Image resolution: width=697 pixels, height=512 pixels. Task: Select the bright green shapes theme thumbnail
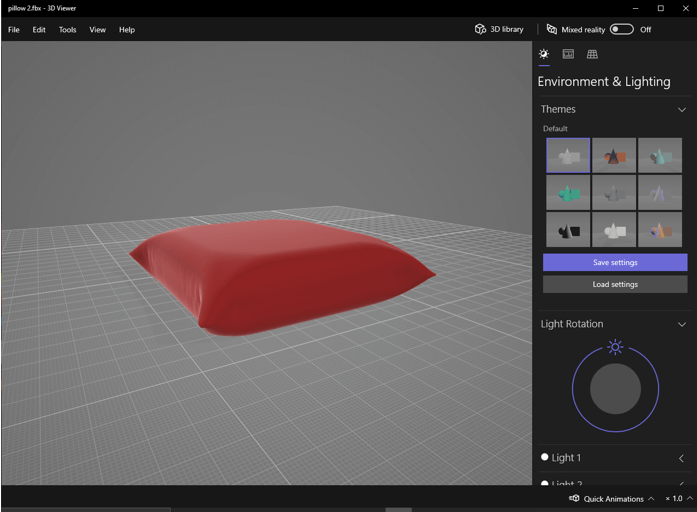click(x=568, y=192)
